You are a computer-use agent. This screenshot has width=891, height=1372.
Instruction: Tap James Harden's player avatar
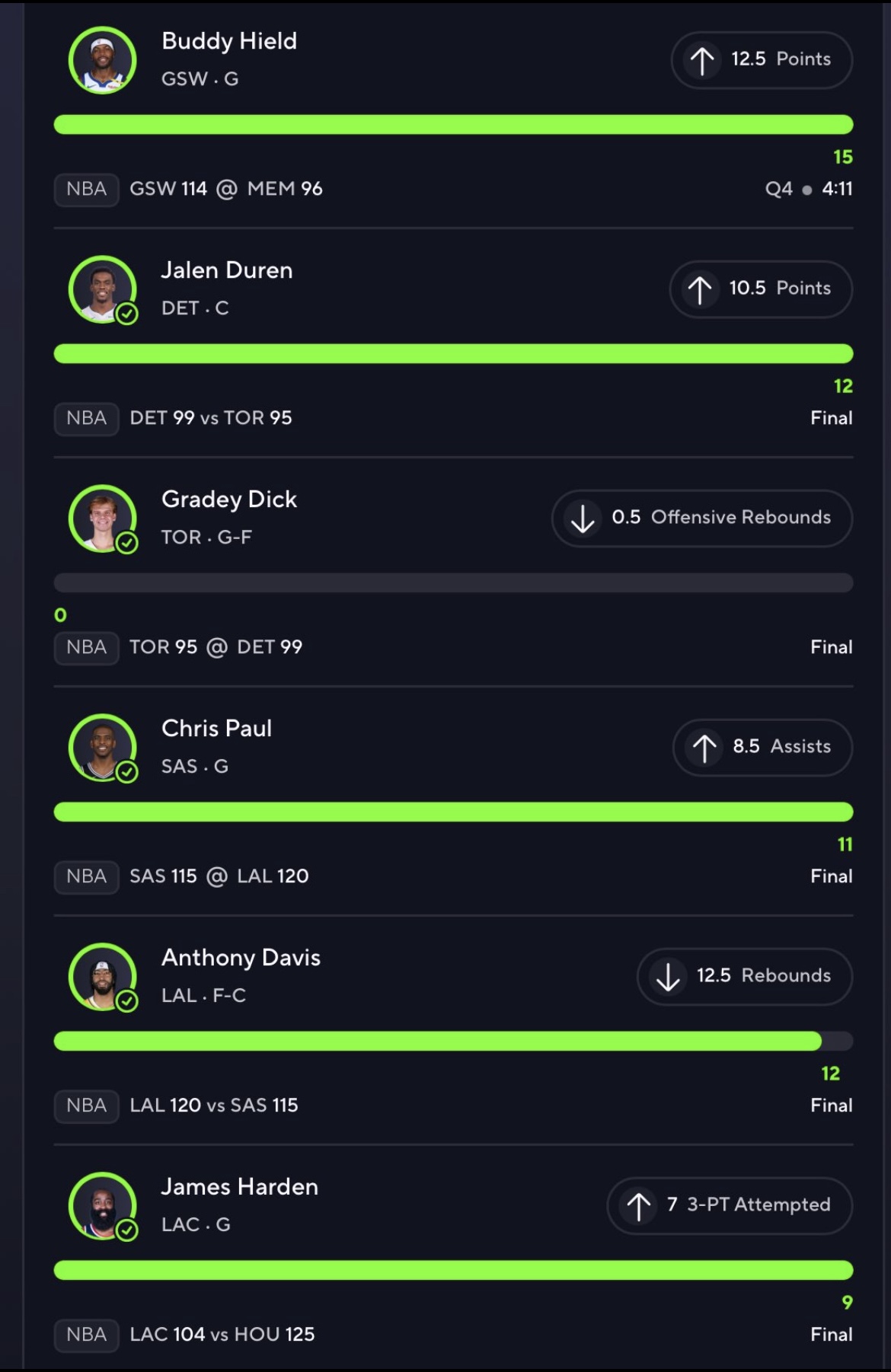[103, 1206]
